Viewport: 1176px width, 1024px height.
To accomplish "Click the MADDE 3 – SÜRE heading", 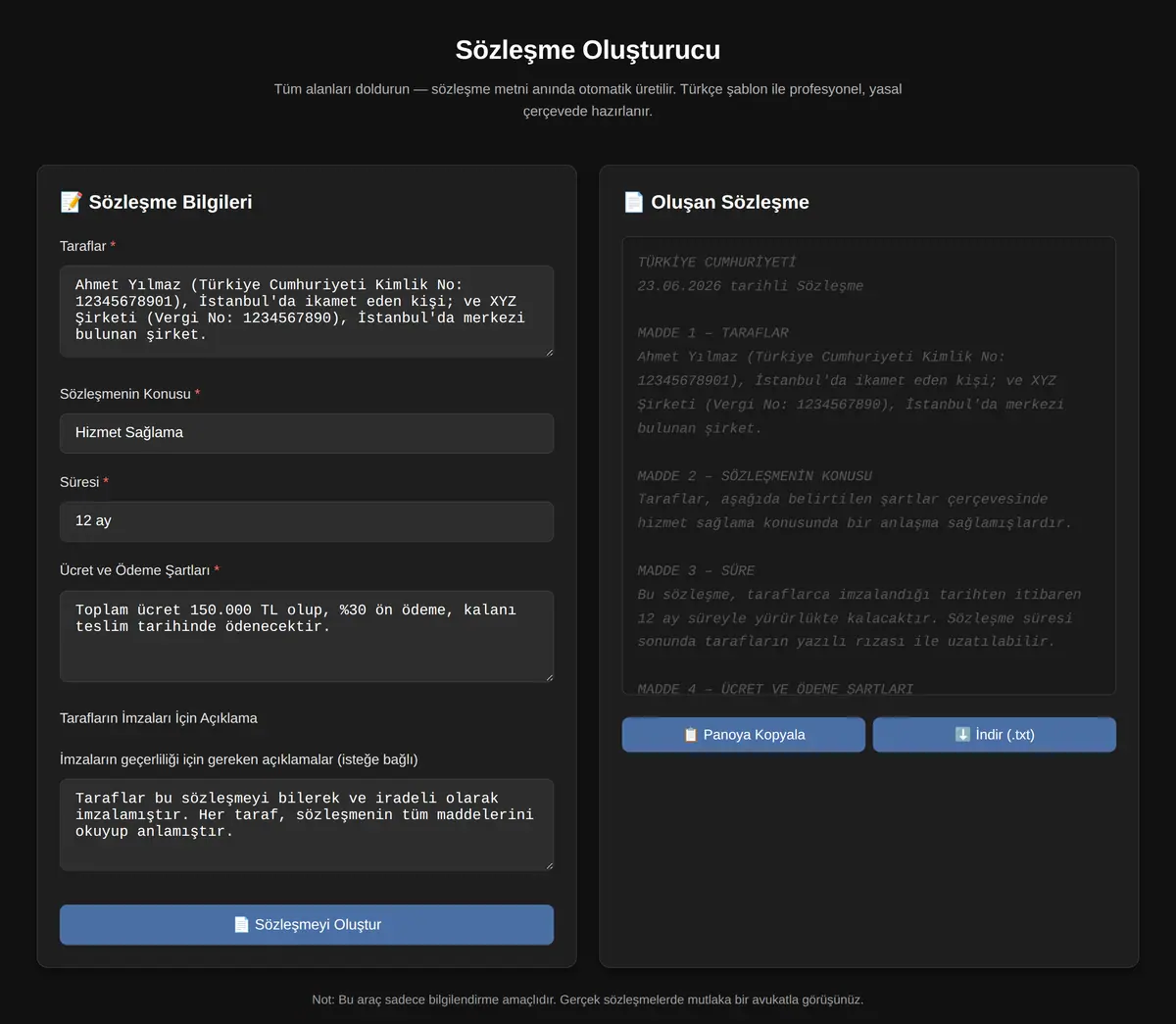I will [x=697, y=570].
